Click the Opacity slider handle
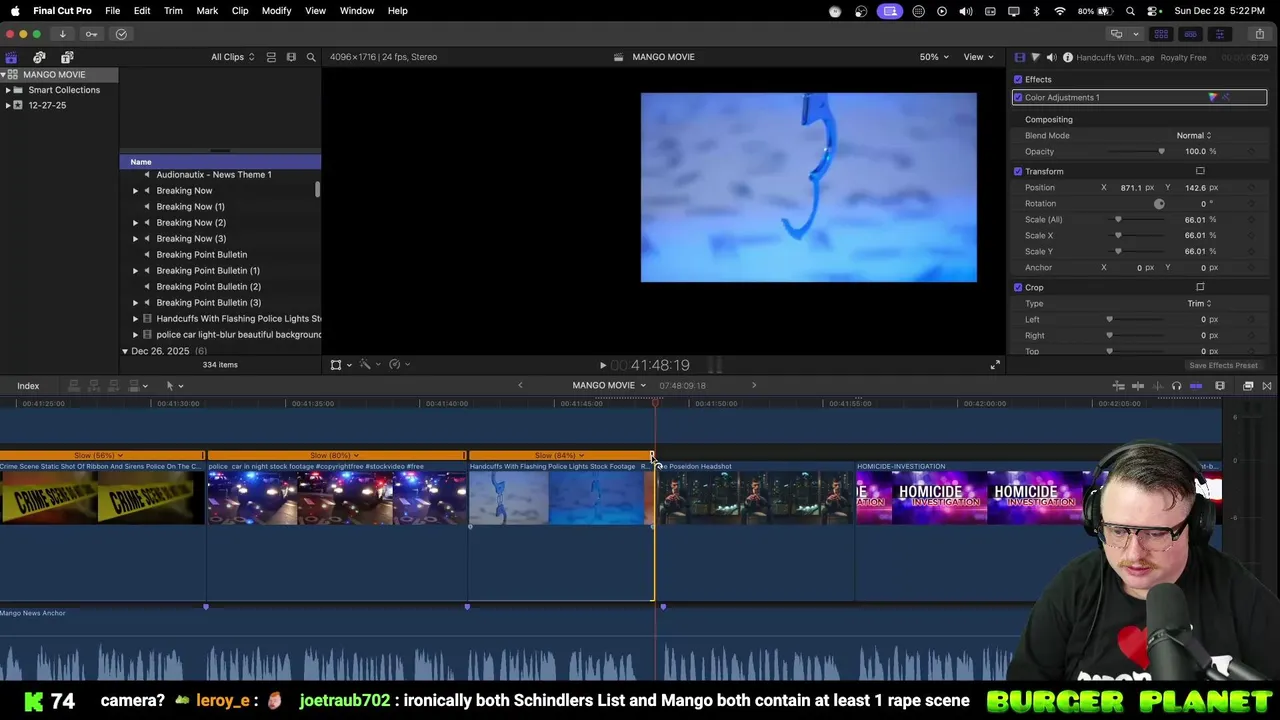Image resolution: width=1280 pixels, height=720 pixels. 1161,151
